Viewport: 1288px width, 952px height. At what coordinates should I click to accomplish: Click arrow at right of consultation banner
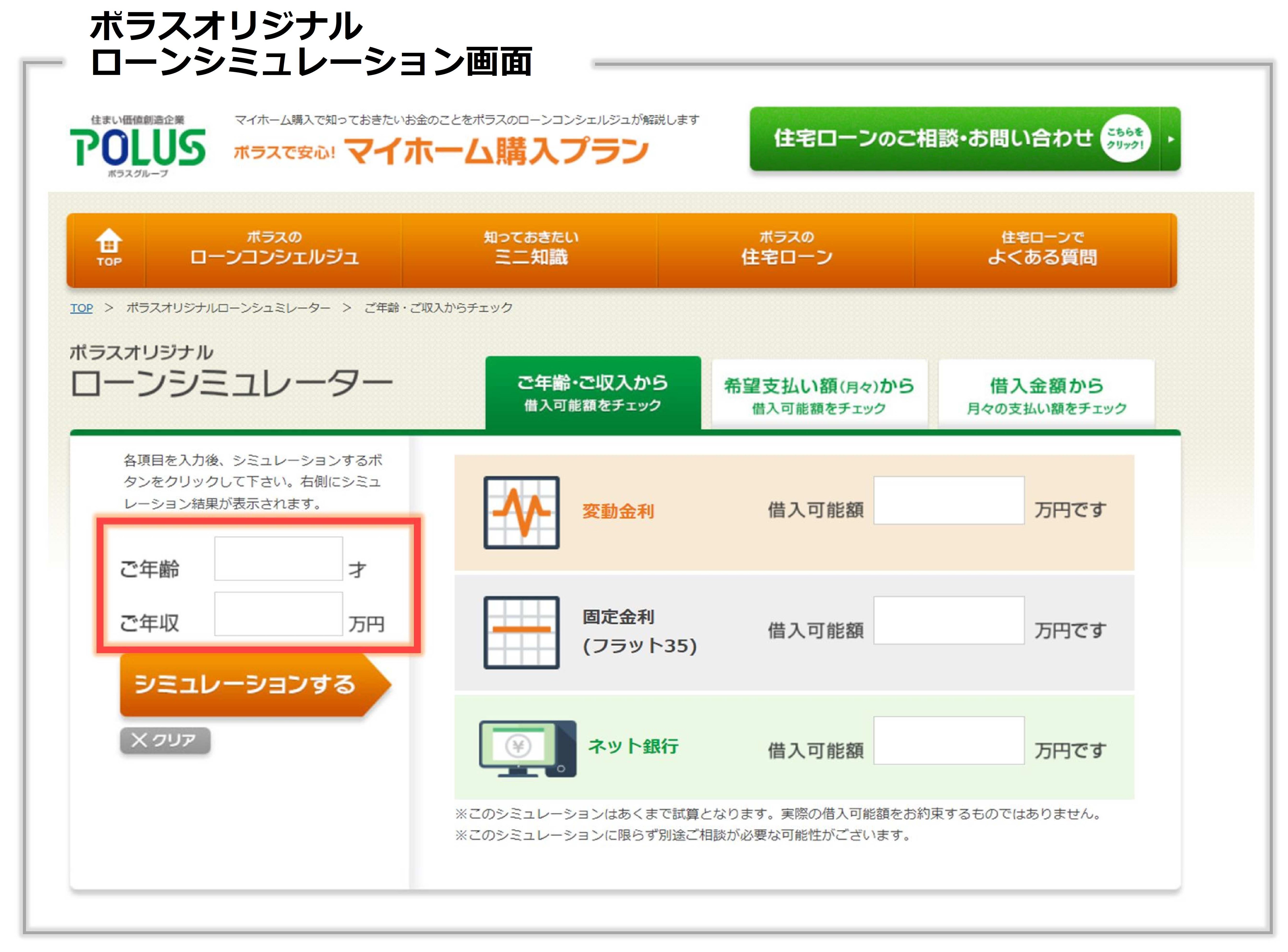tap(1170, 139)
